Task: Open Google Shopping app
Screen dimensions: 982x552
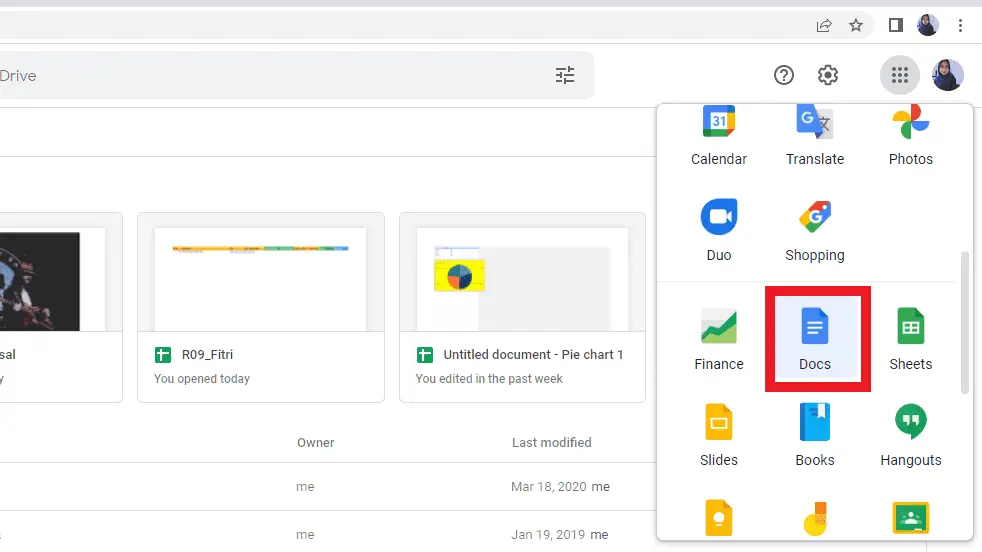Action: 815,230
